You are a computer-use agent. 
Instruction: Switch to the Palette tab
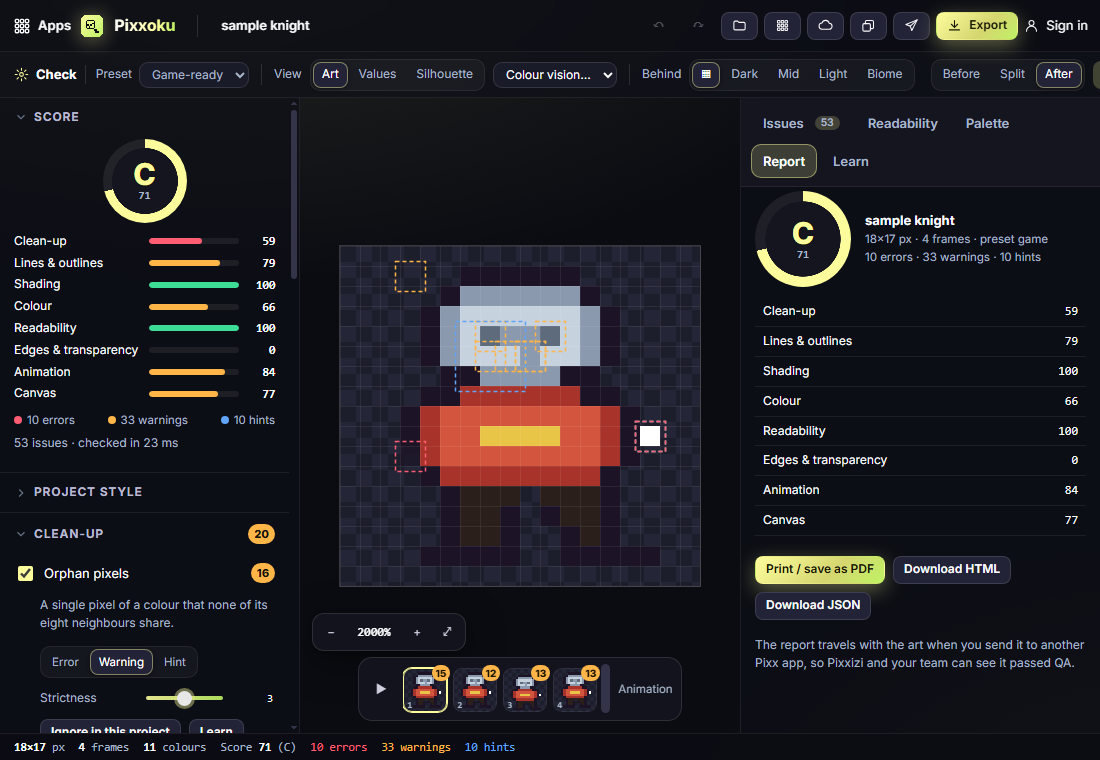coord(987,124)
